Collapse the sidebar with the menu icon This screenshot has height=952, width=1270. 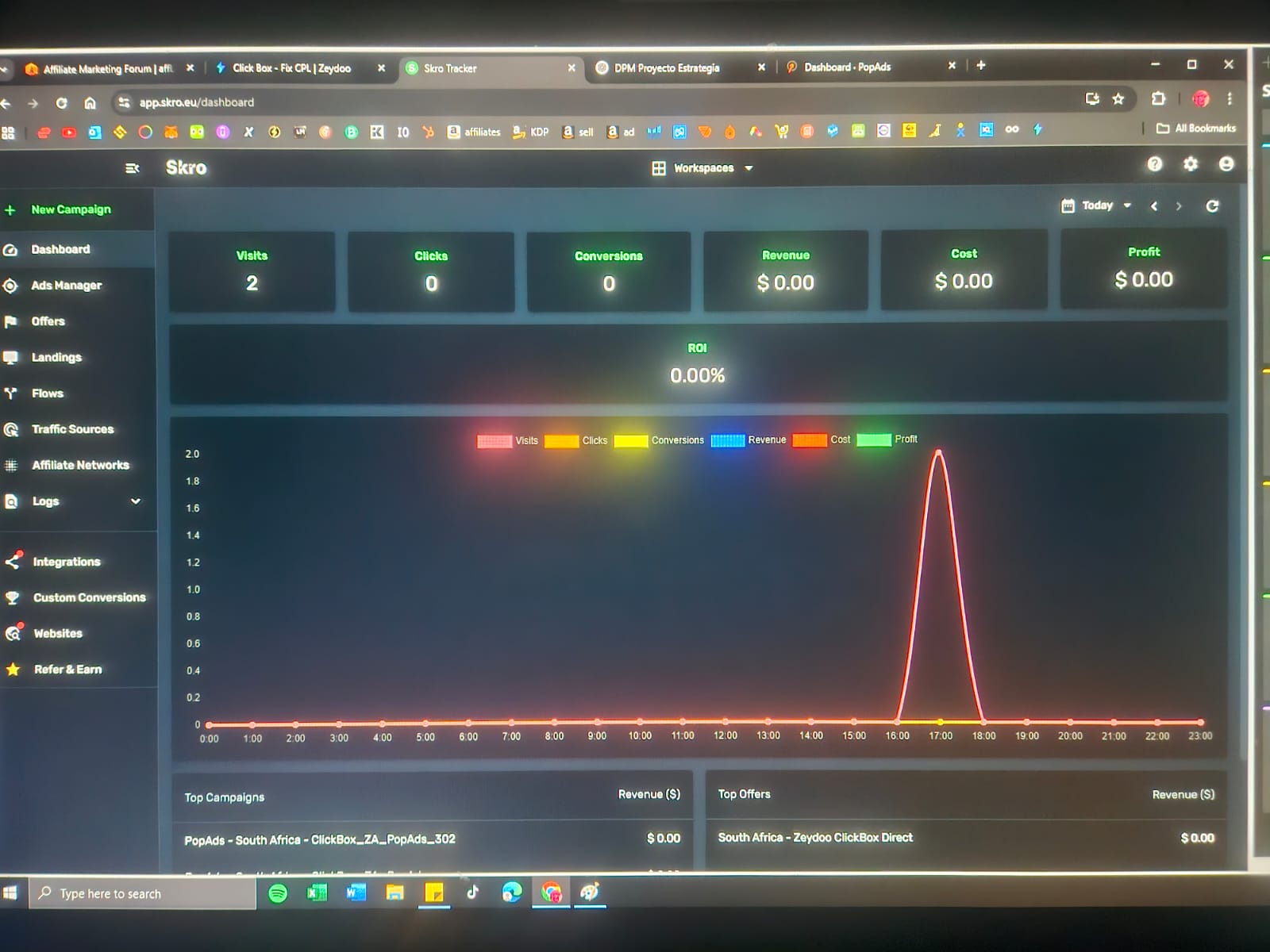[x=133, y=168]
